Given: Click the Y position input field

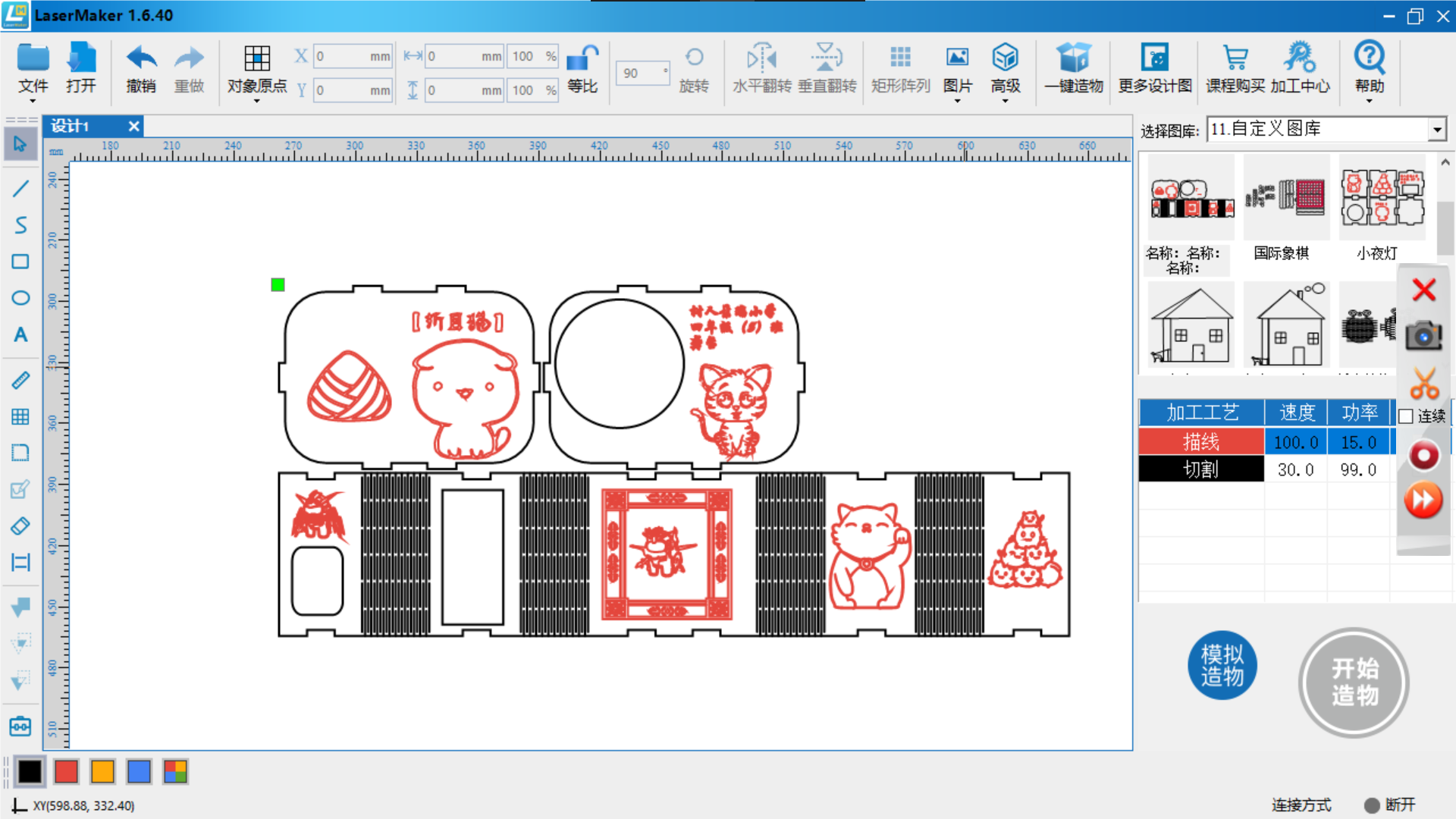Looking at the screenshot, I should (x=353, y=90).
